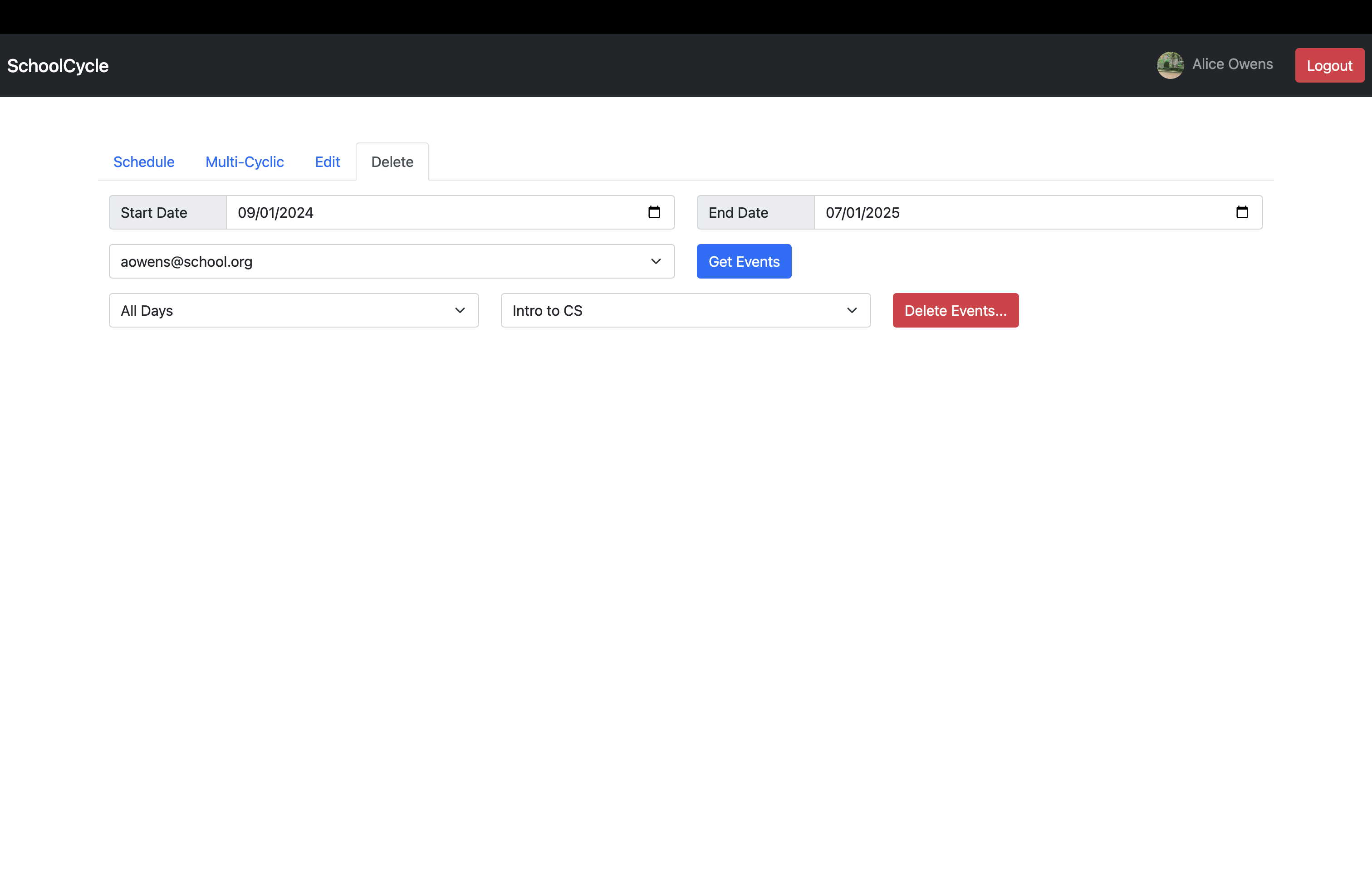The image size is (1372, 891).
Task: Open the All Days day-filter dropdown
Action: point(260,310)
